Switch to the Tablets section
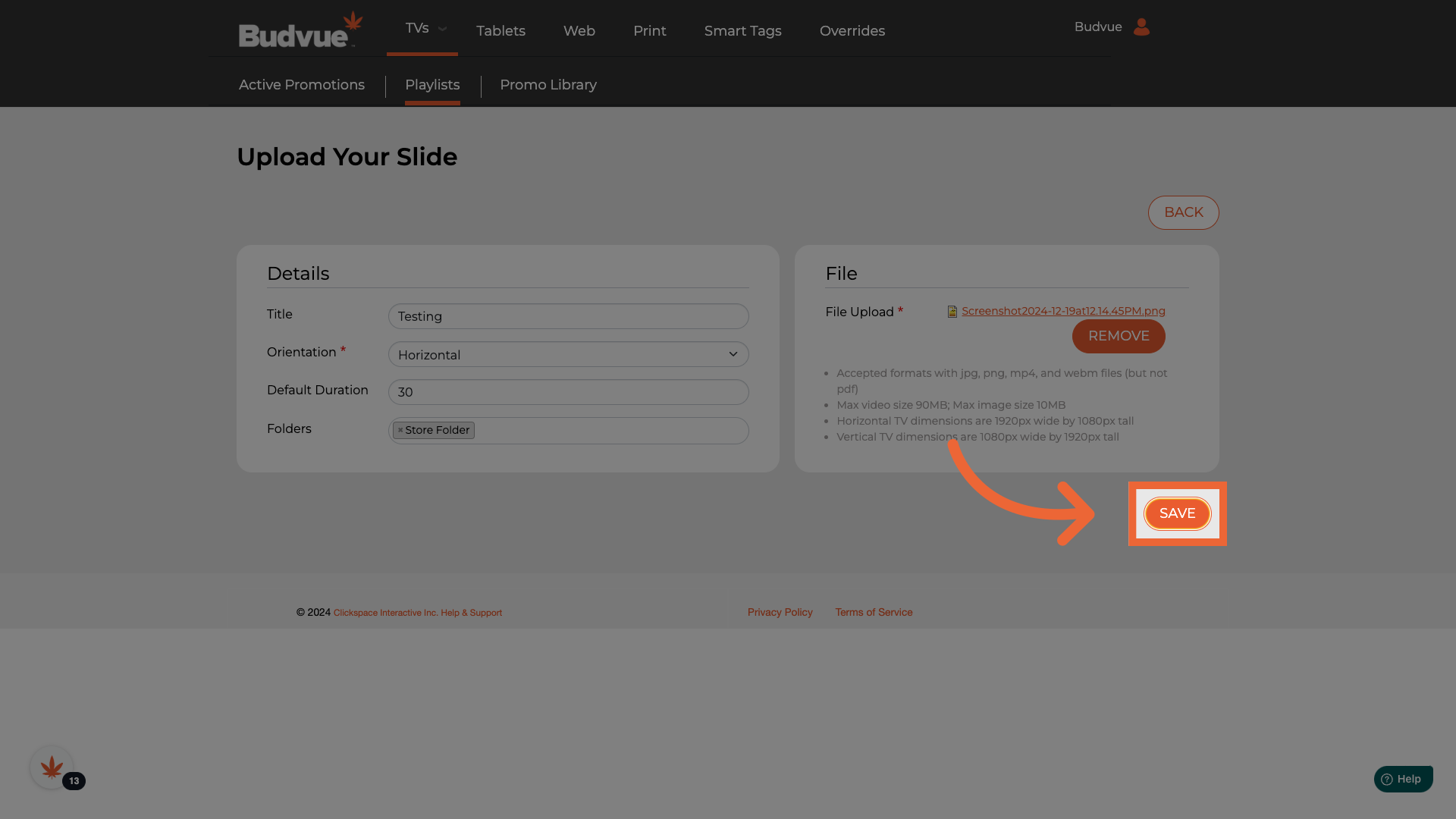This screenshot has width=1456, height=819. pos(500,31)
